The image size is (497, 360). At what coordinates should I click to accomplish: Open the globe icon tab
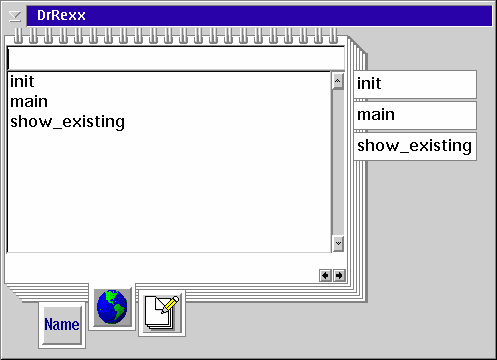click(x=112, y=307)
